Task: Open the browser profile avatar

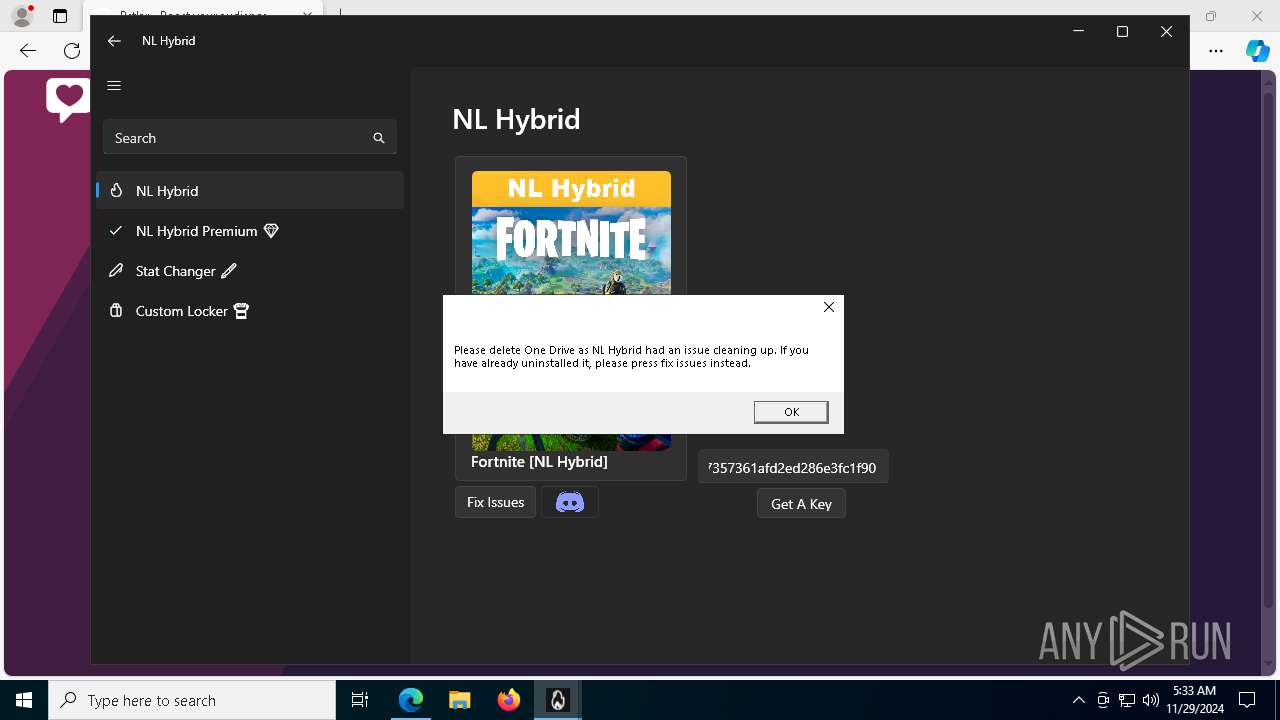Action: 22,16
